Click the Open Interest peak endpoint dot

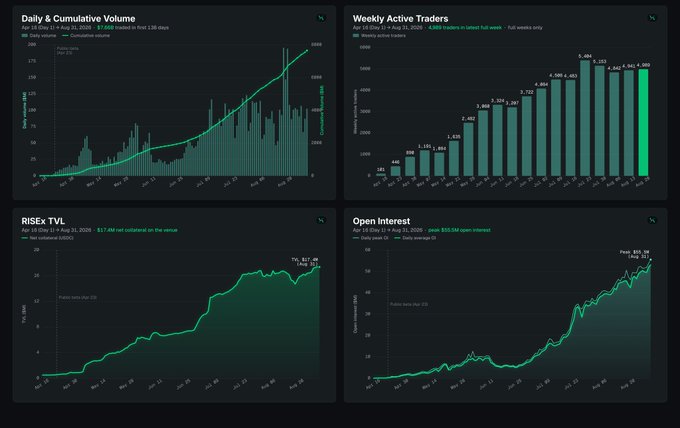[x=651, y=260]
